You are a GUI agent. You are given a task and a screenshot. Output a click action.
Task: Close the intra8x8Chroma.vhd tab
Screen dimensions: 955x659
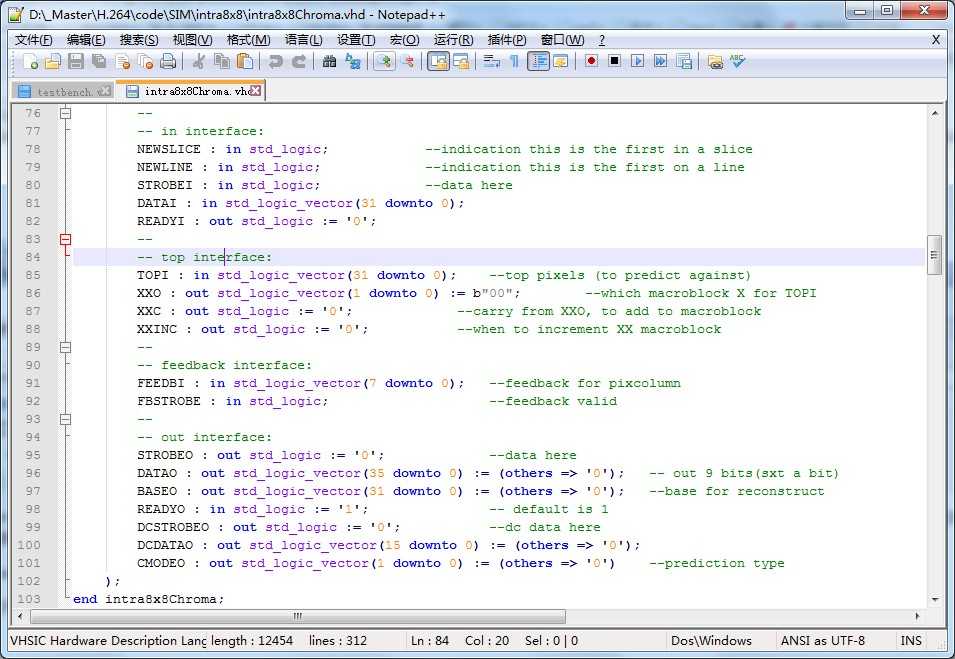(x=256, y=90)
